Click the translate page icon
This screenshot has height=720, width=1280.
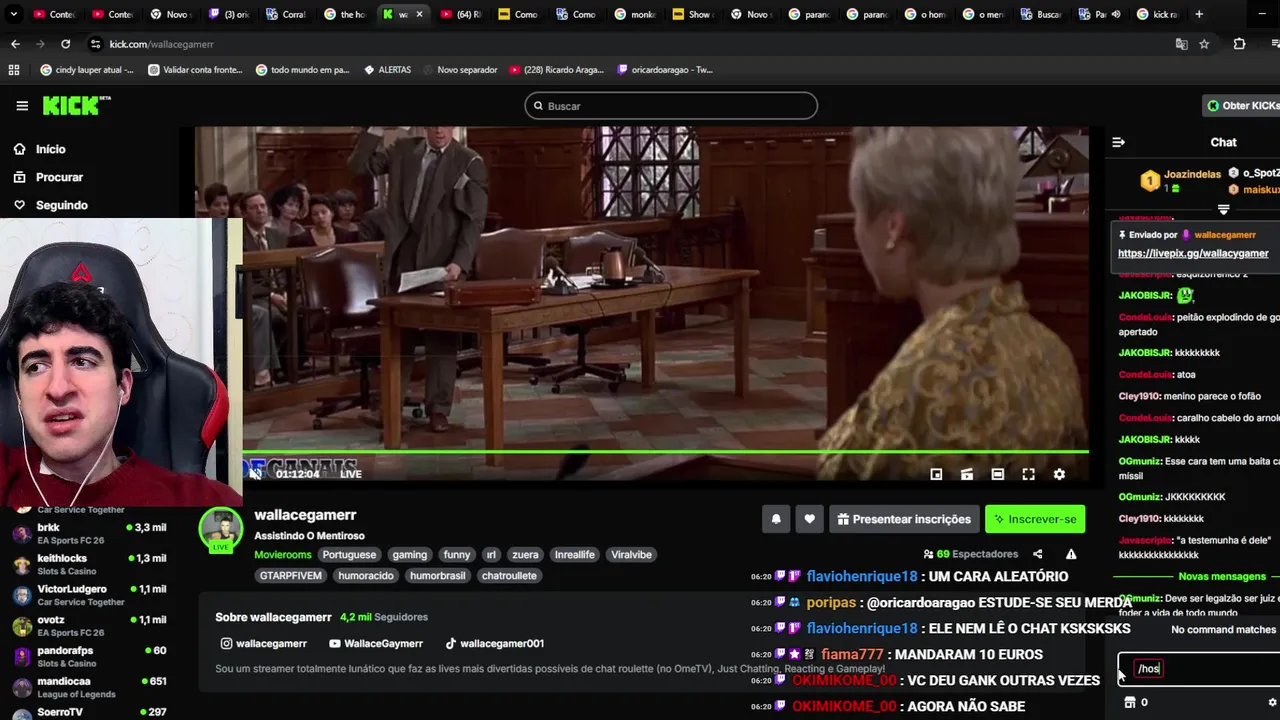pos(1182,44)
